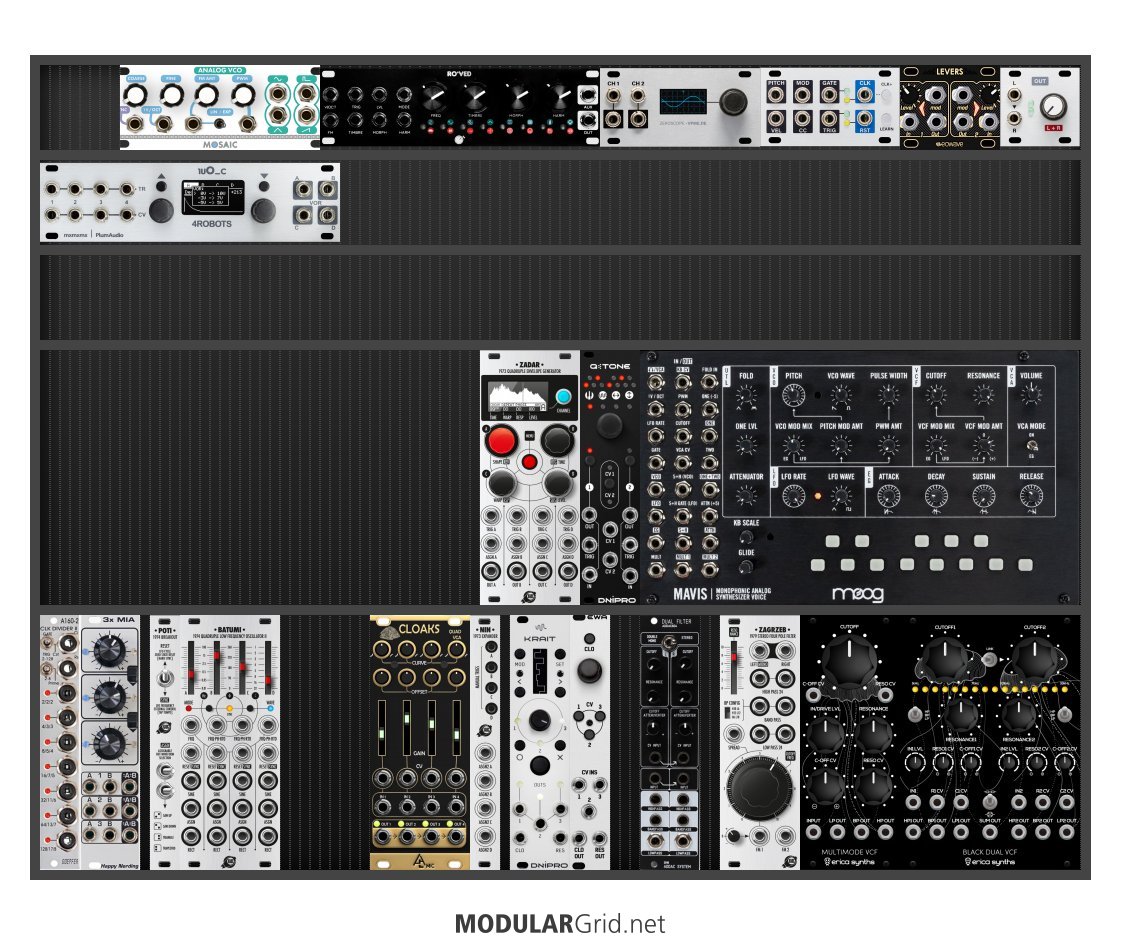Image resolution: width=1121 pixels, height=945 pixels.
Task: Click the CLO knob on the Zwa module
Action: pos(589,670)
